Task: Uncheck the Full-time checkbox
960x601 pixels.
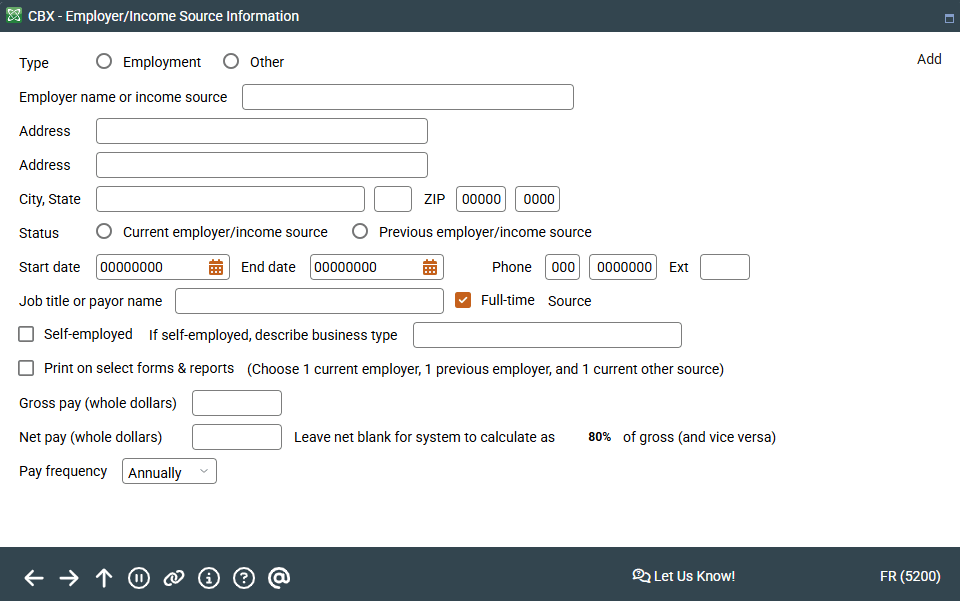Action: pyautogui.click(x=463, y=299)
